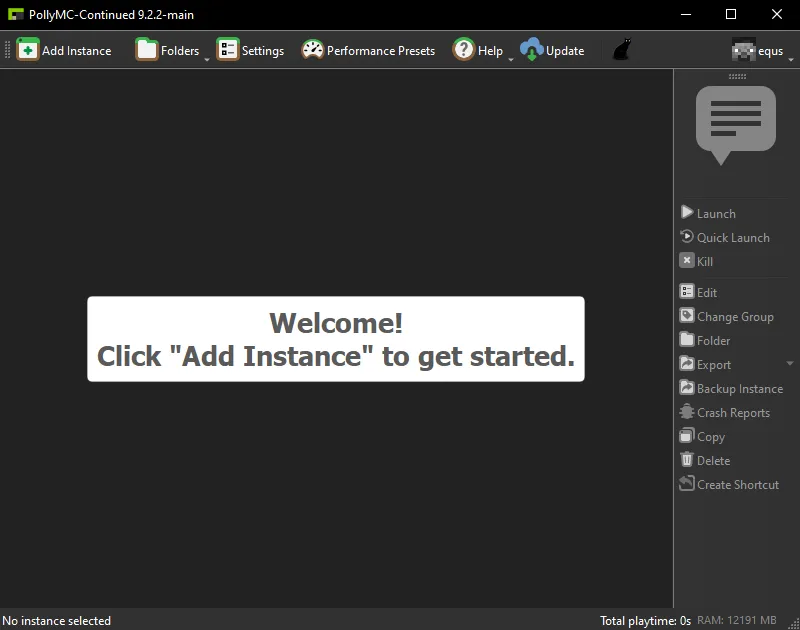Click the PollyMC app icon in title bar

click(x=16, y=14)
